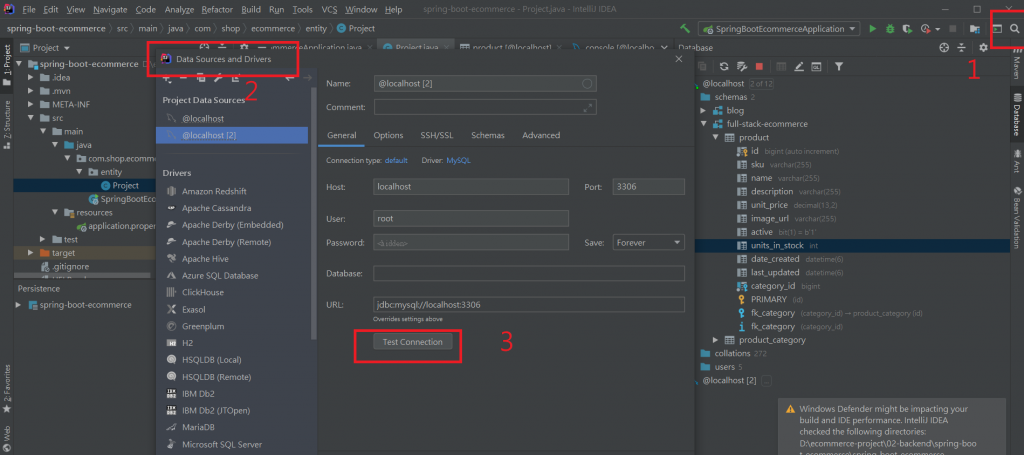Click Run with Coverage icon

click(x=907, y=29)
